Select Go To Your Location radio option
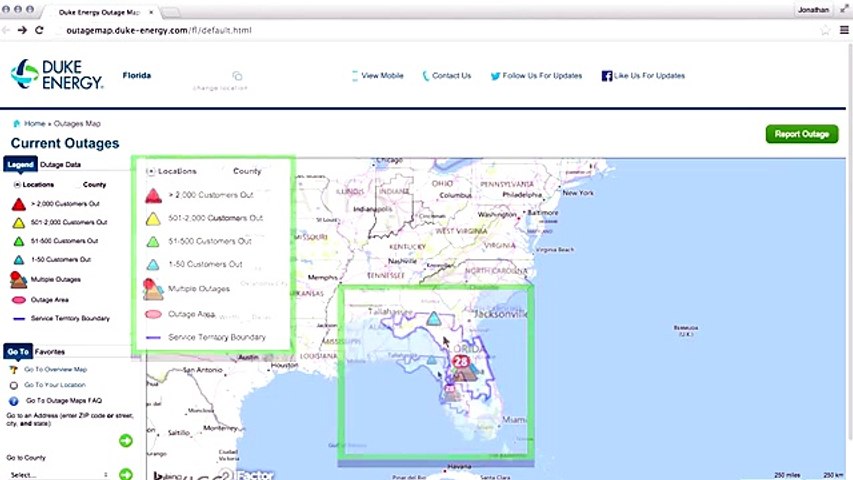This screenshot has height=480, width=853. tap(14, 385)
